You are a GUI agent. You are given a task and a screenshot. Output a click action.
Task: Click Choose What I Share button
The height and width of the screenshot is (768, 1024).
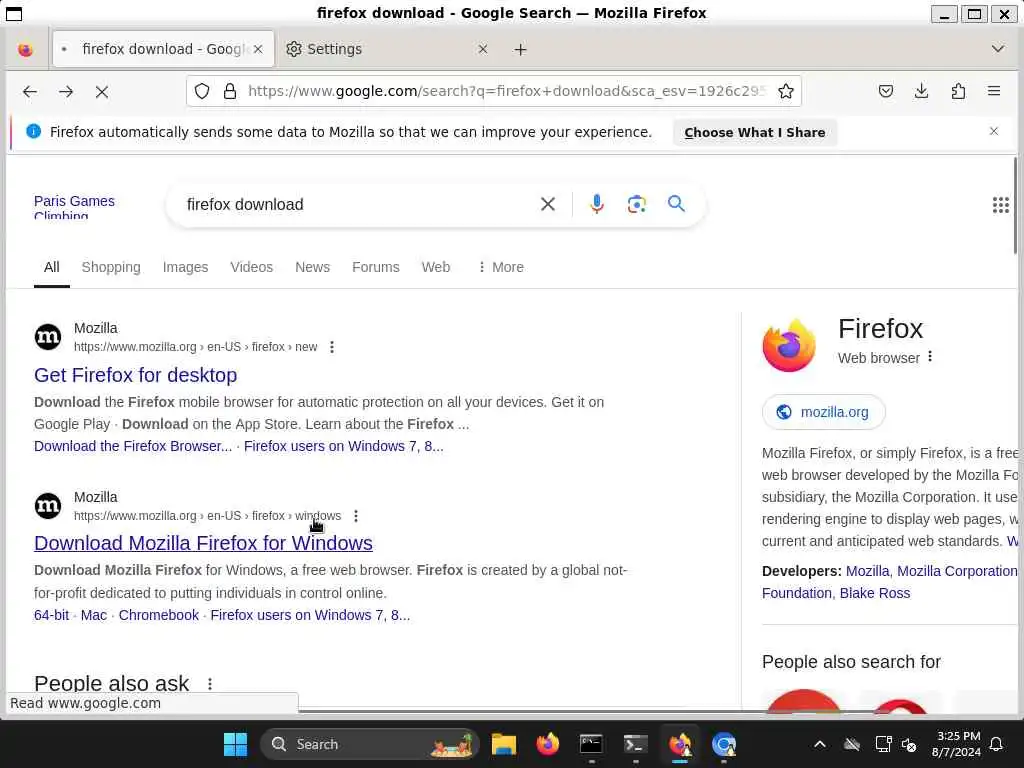click(x=754, y=133)
